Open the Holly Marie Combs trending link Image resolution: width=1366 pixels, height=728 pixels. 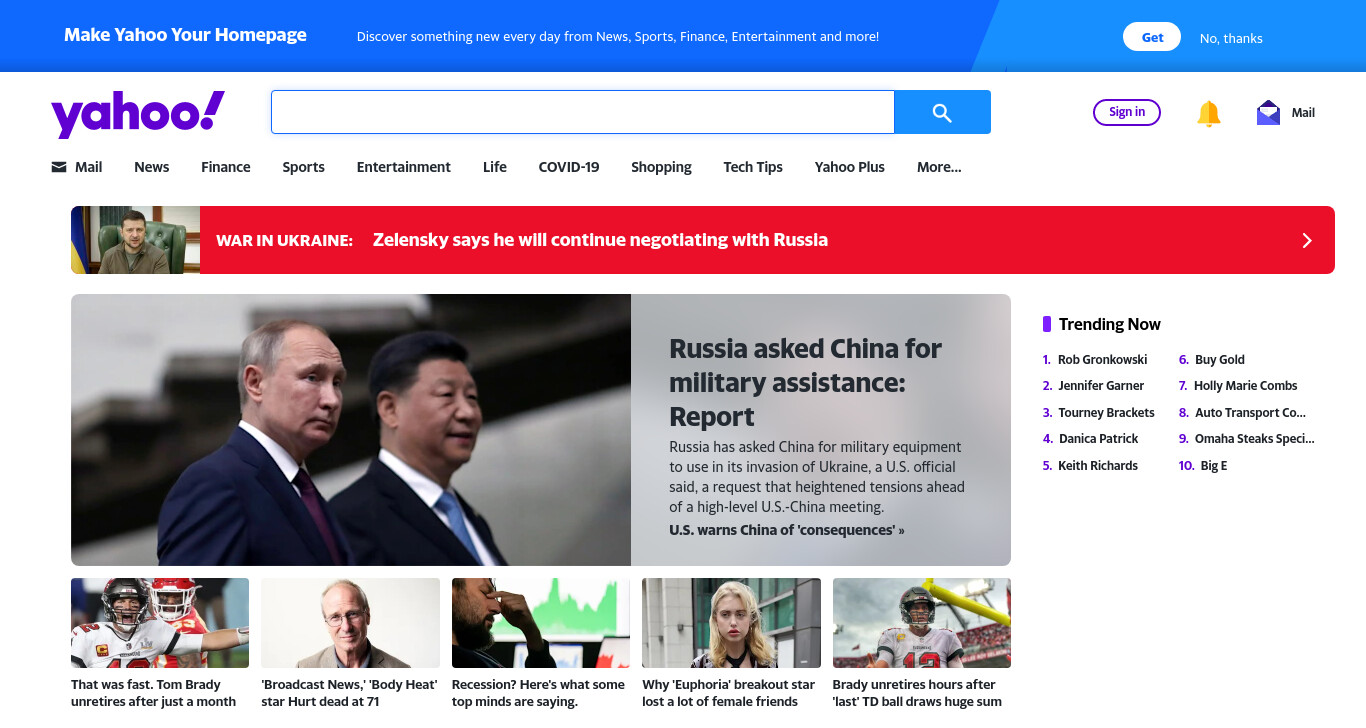click(1245, 385)
